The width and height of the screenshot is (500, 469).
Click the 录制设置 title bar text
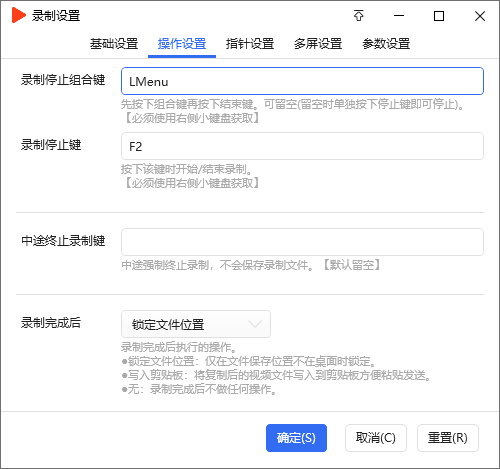pyautogui.click(x=56, y=16)
